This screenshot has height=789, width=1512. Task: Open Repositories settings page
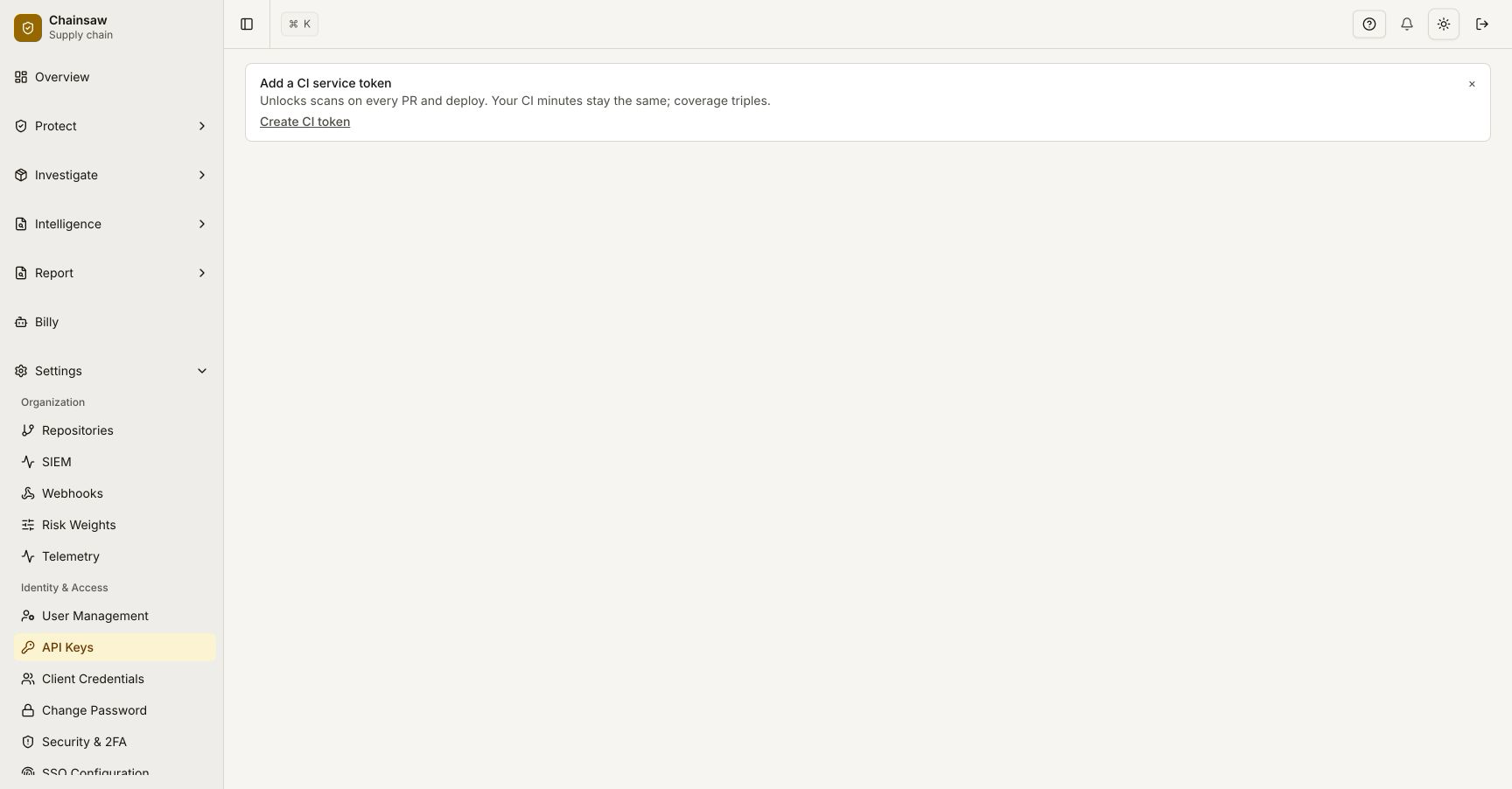point(115,430)
